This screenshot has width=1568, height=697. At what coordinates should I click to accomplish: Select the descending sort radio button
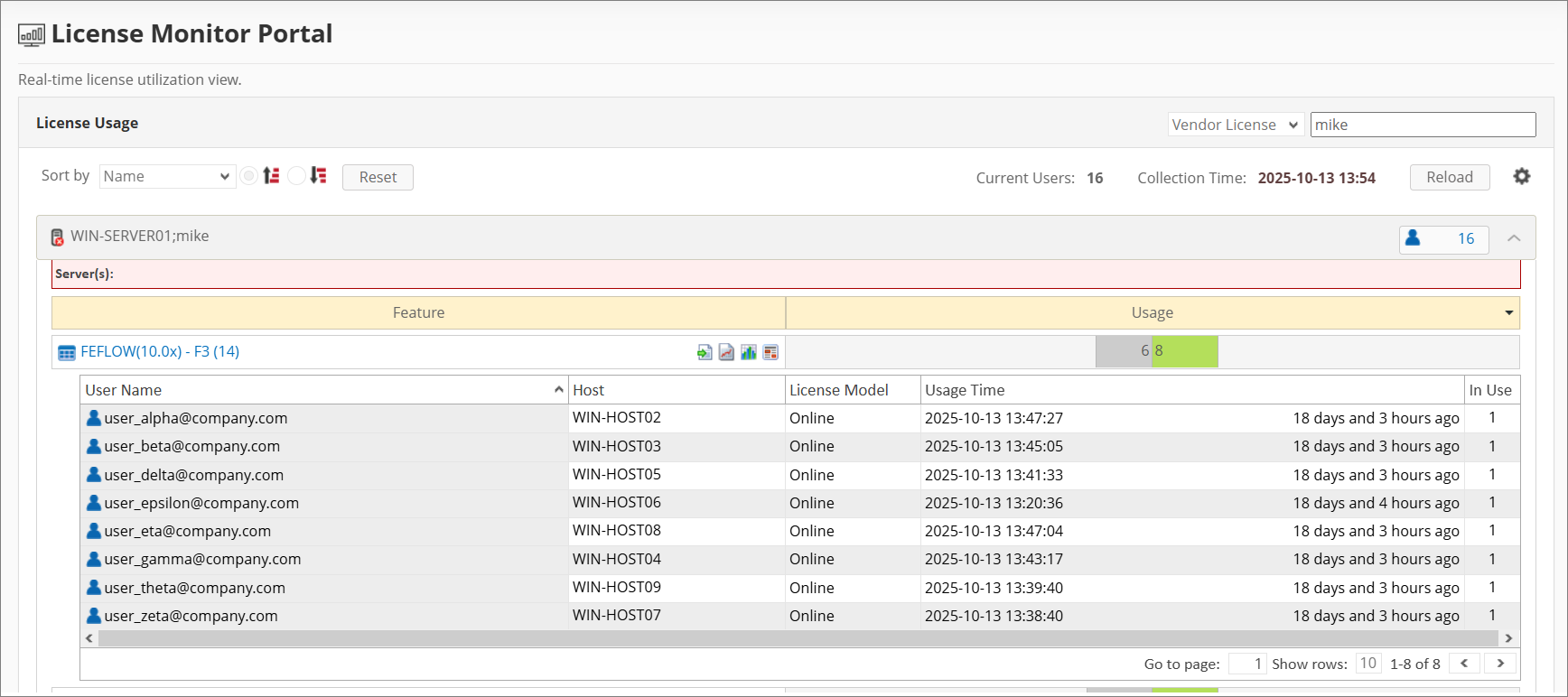[x=296, y=176]
